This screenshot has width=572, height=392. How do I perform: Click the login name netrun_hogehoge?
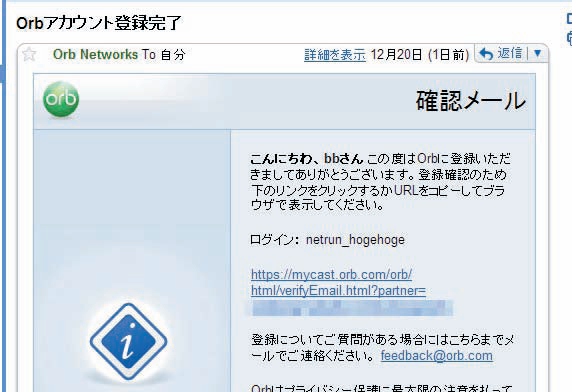[355, 240]
